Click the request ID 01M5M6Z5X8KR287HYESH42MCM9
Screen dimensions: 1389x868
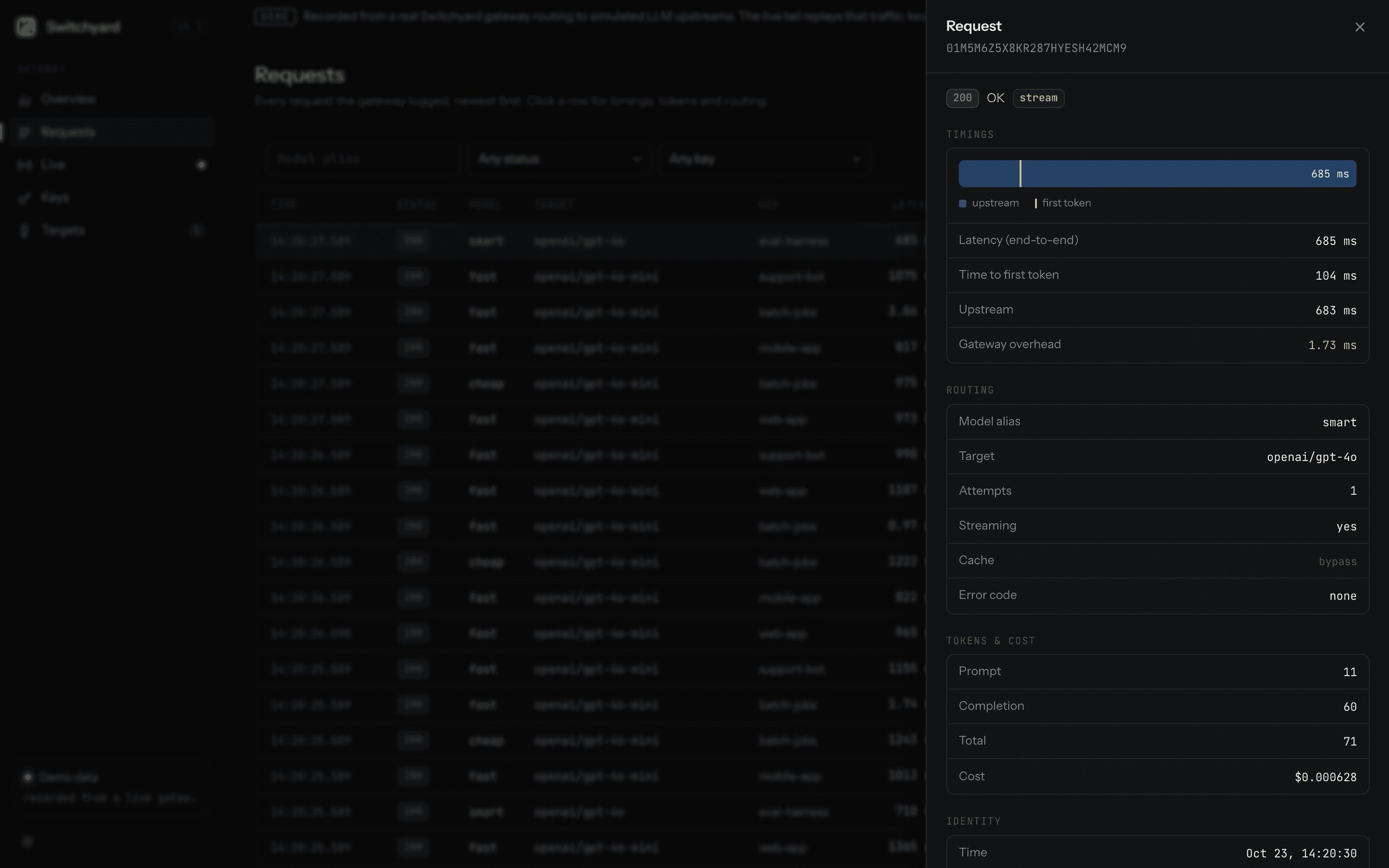pyautogui.click(x=1036, y=48)
